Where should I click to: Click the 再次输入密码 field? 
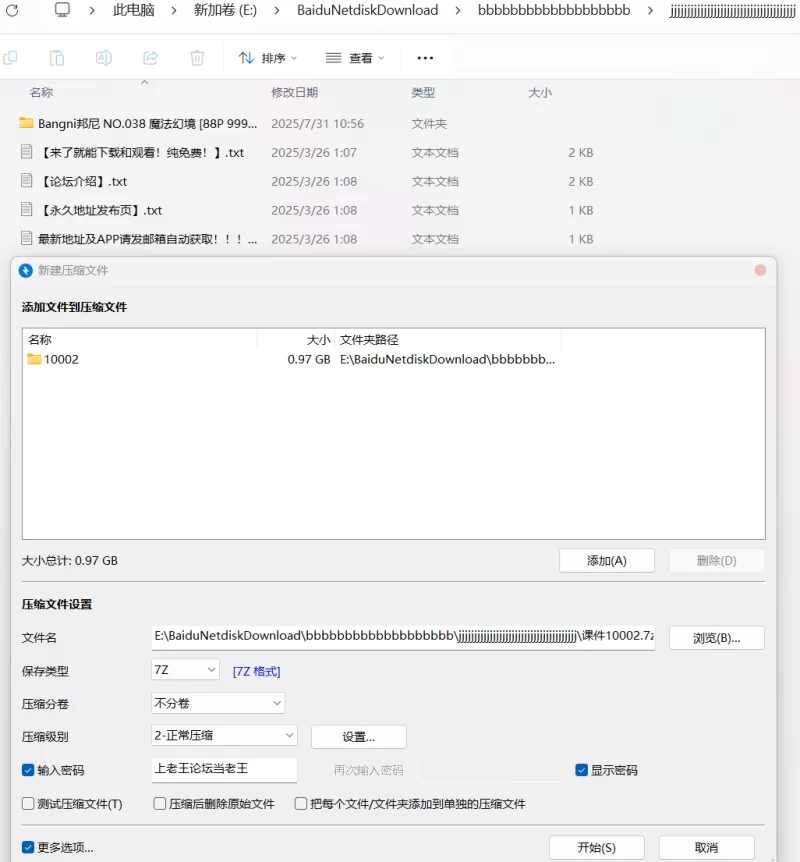coord(489,770)
